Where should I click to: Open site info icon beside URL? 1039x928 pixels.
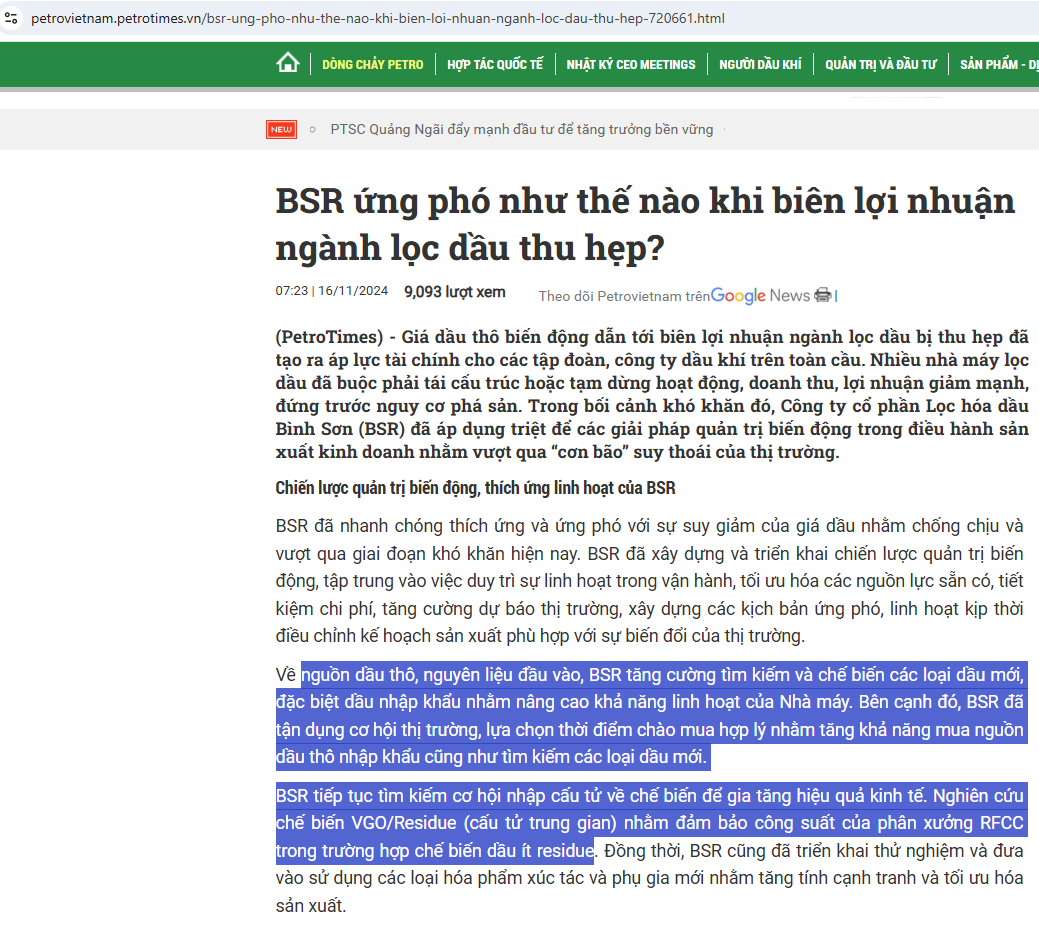click(x=11, y=18)
